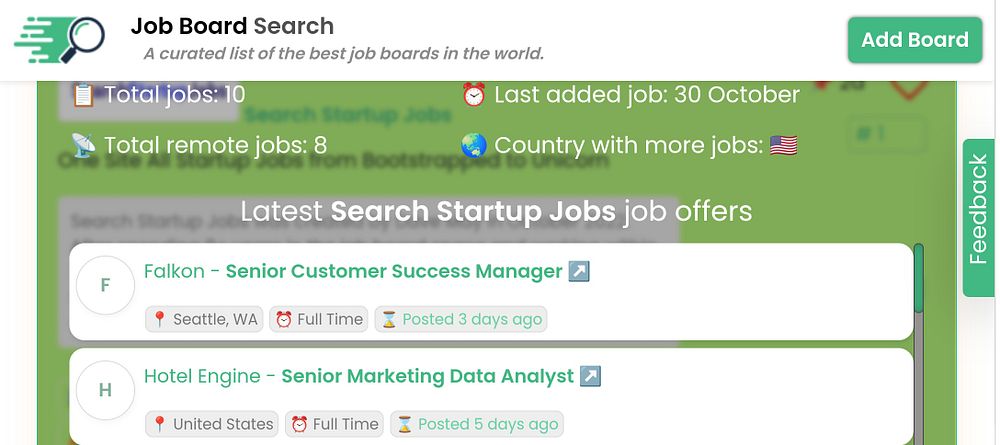This screenshot has width=1000, height=445.
Task: Click the US flag icon
Action: [783, 146]
